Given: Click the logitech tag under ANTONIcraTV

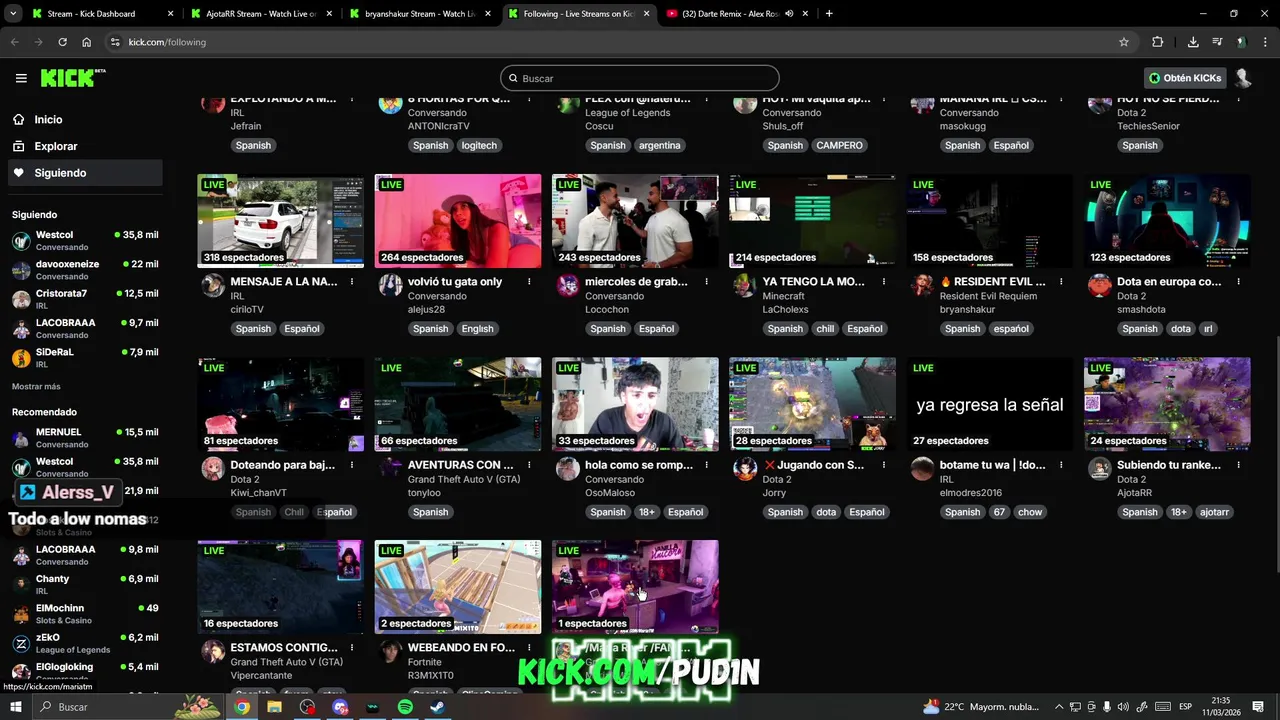Looking at the screenshot, I should [x=479, y=145].
